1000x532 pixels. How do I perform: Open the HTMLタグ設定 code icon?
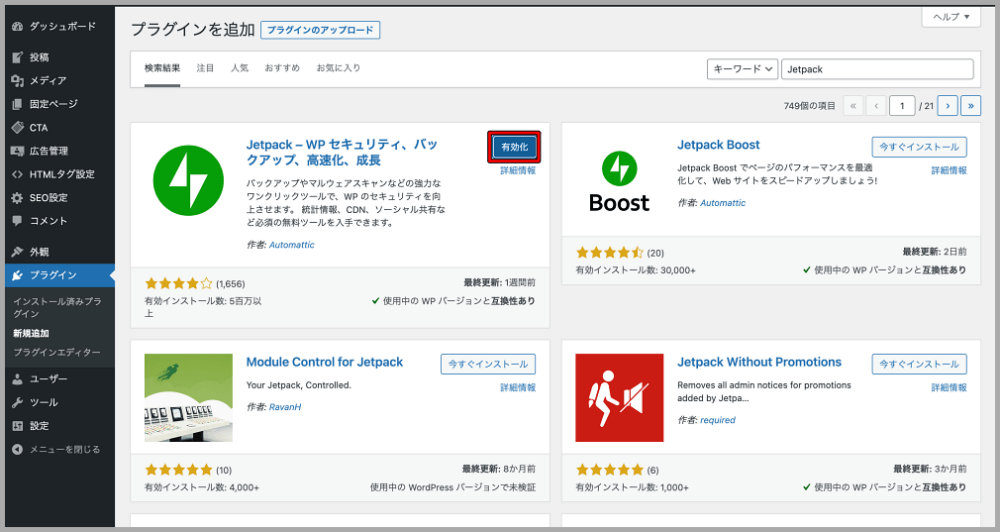[x=17, y=174]
